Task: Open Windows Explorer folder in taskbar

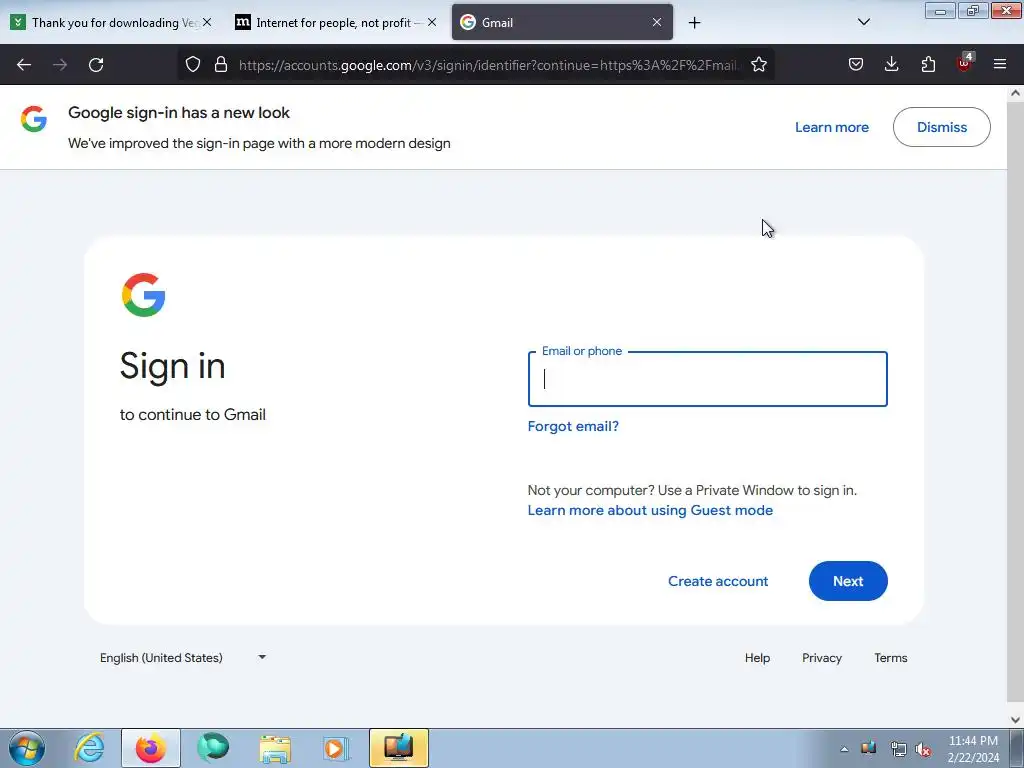Action: [275, 748]
